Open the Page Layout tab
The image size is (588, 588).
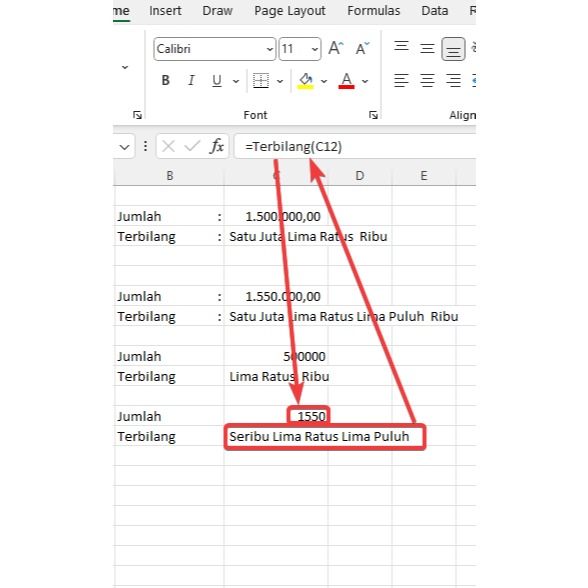290,10
